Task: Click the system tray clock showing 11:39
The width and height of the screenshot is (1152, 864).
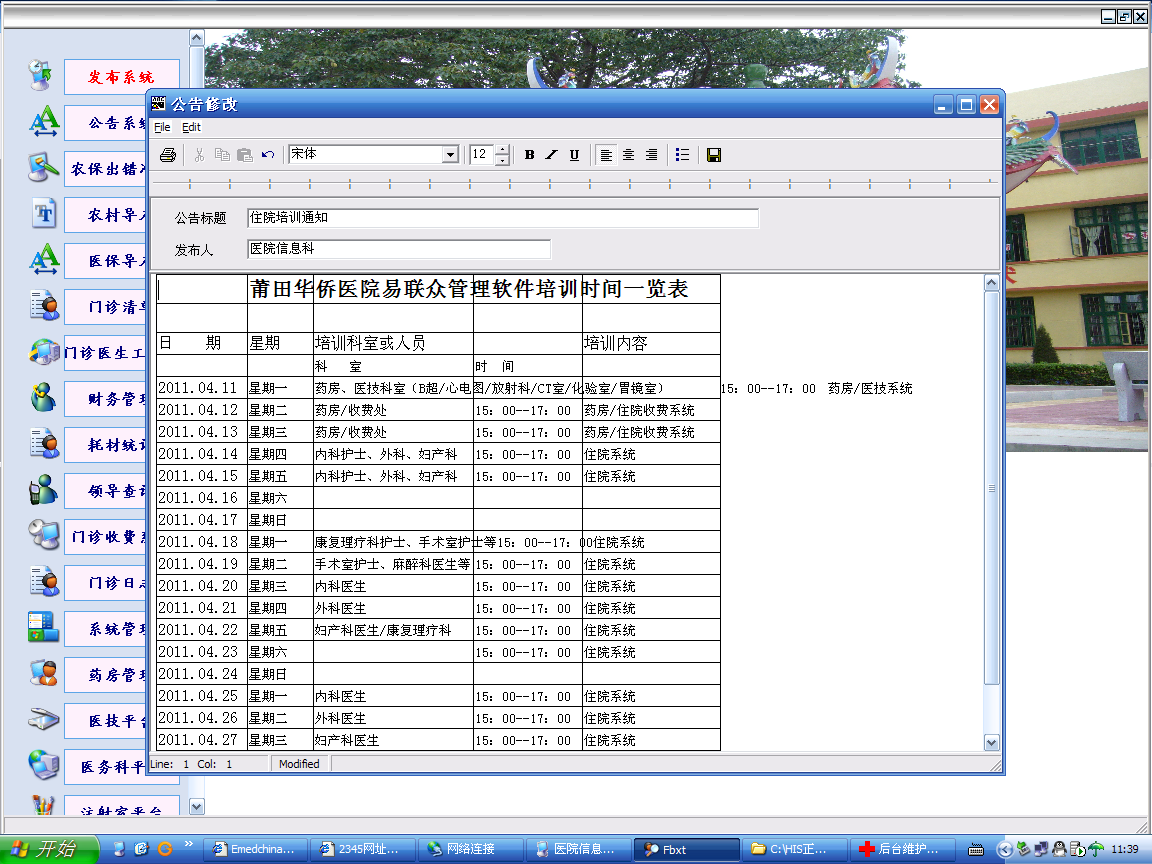Action: [1124, 849]
